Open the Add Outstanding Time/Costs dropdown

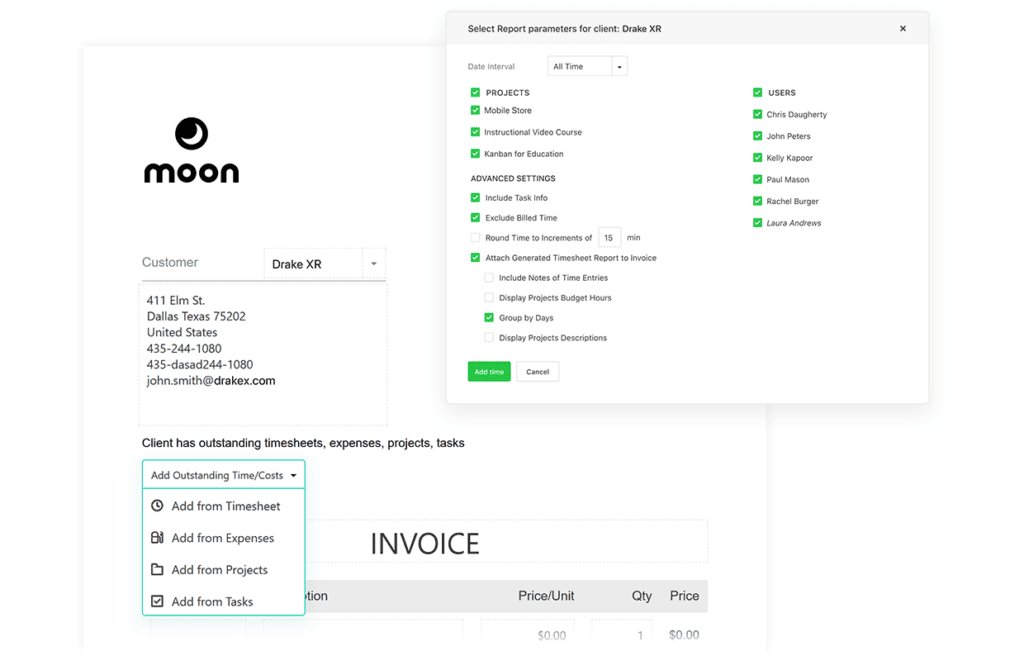coord(222,474)
